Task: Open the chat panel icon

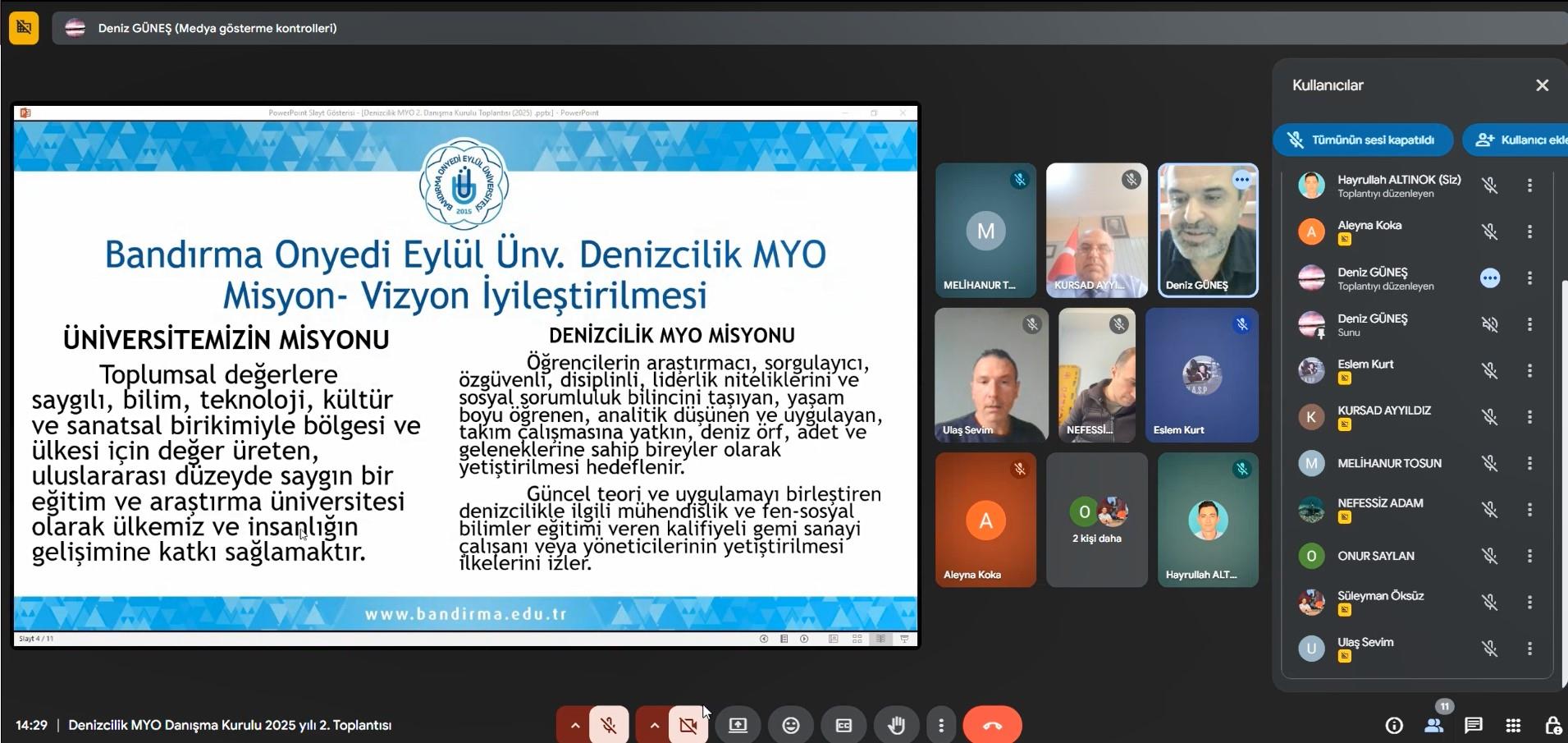Action: pyautogui.click(x=1474, y=725)
